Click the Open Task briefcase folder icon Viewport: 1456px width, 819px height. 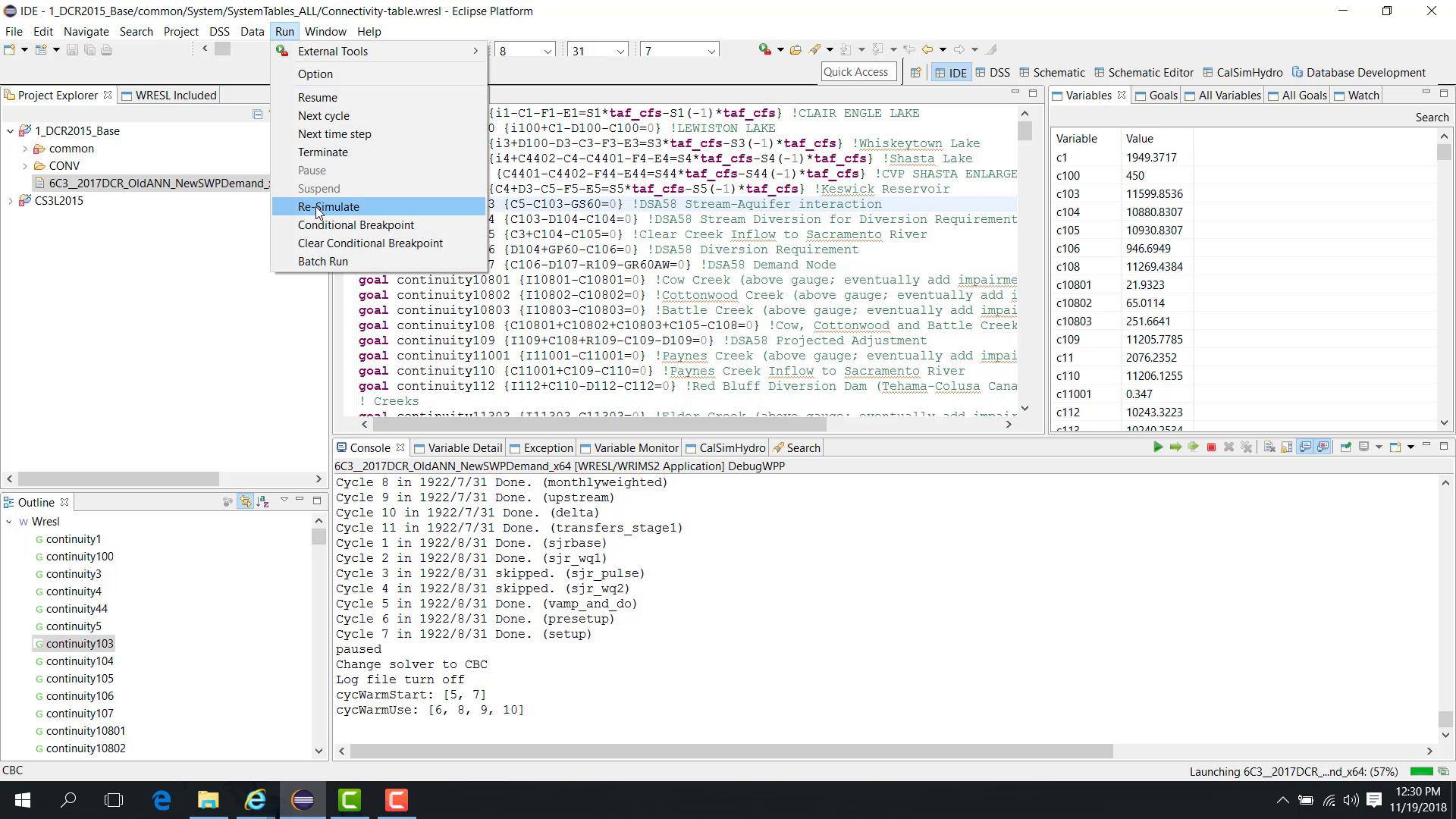[795, 49]
